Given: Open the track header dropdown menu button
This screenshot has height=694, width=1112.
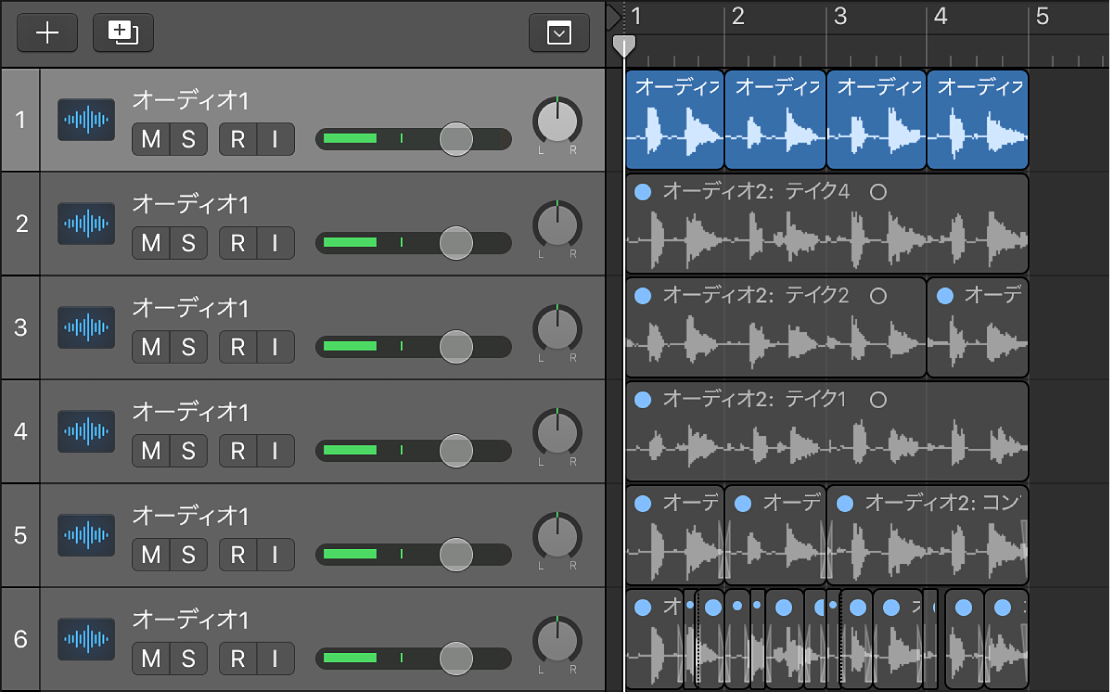Looking at the screenshot, I should [x=559, y=34].
